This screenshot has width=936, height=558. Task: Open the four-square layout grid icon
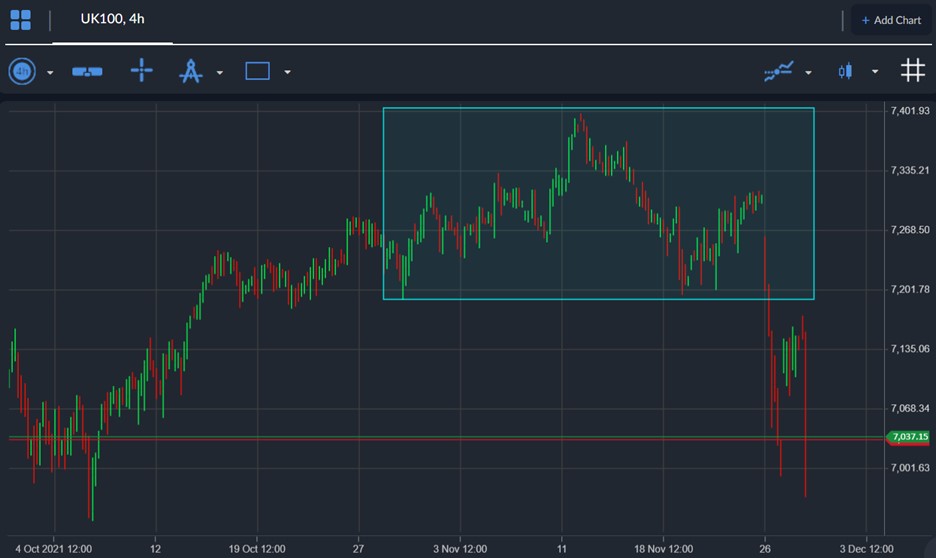[20, 20]
